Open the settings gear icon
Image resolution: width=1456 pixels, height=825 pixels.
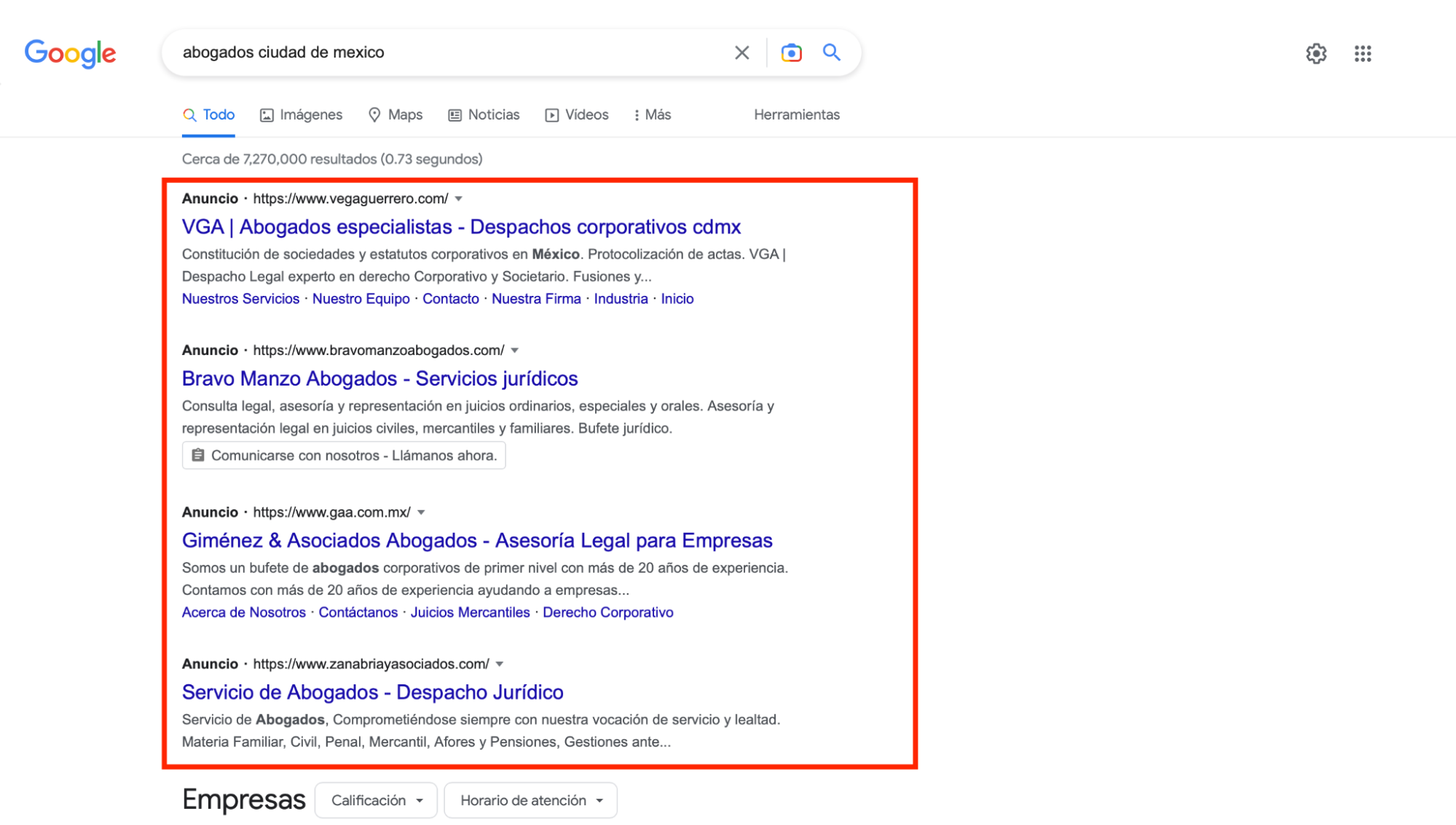[1315, 53]
